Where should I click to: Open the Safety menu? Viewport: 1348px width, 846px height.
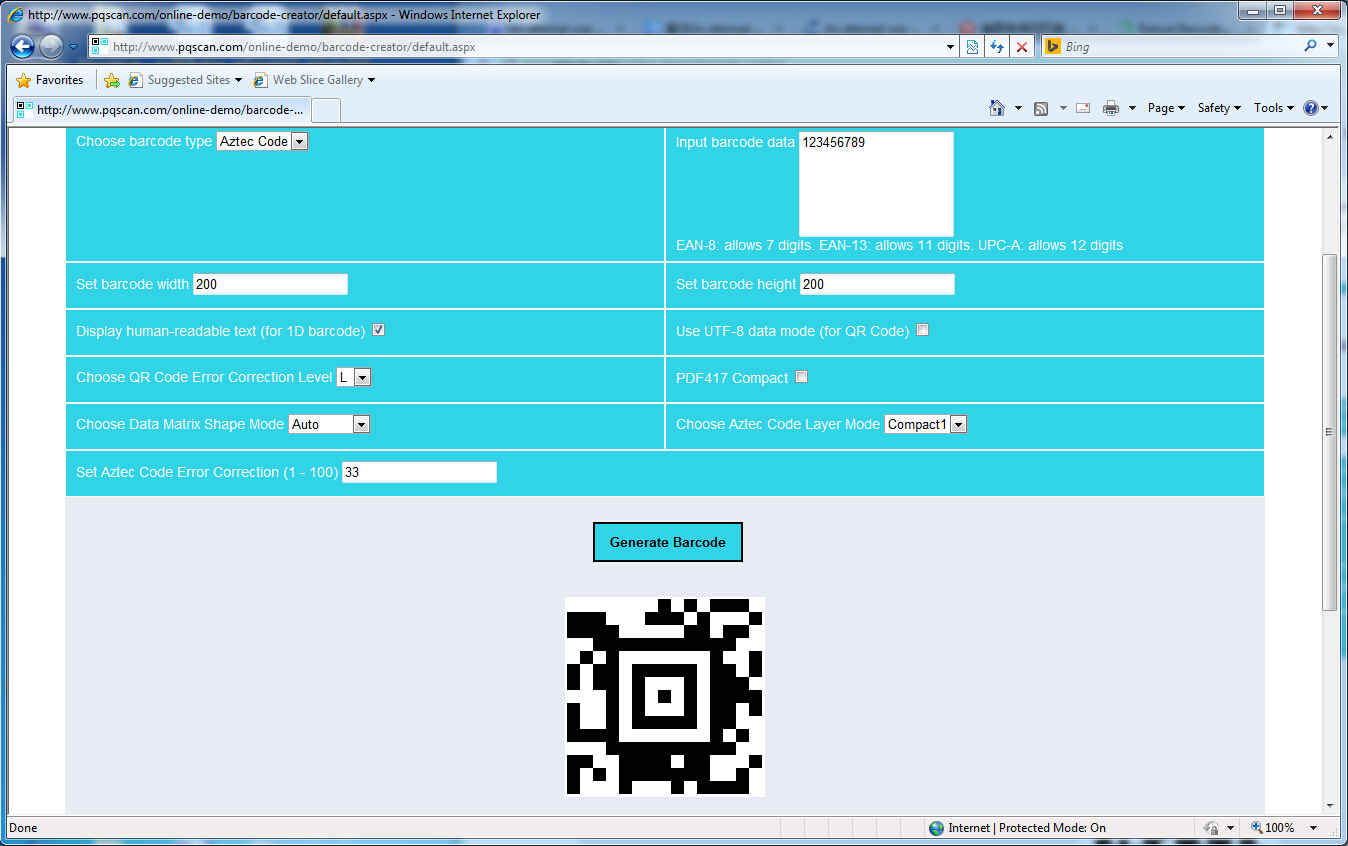[1219, 108]
